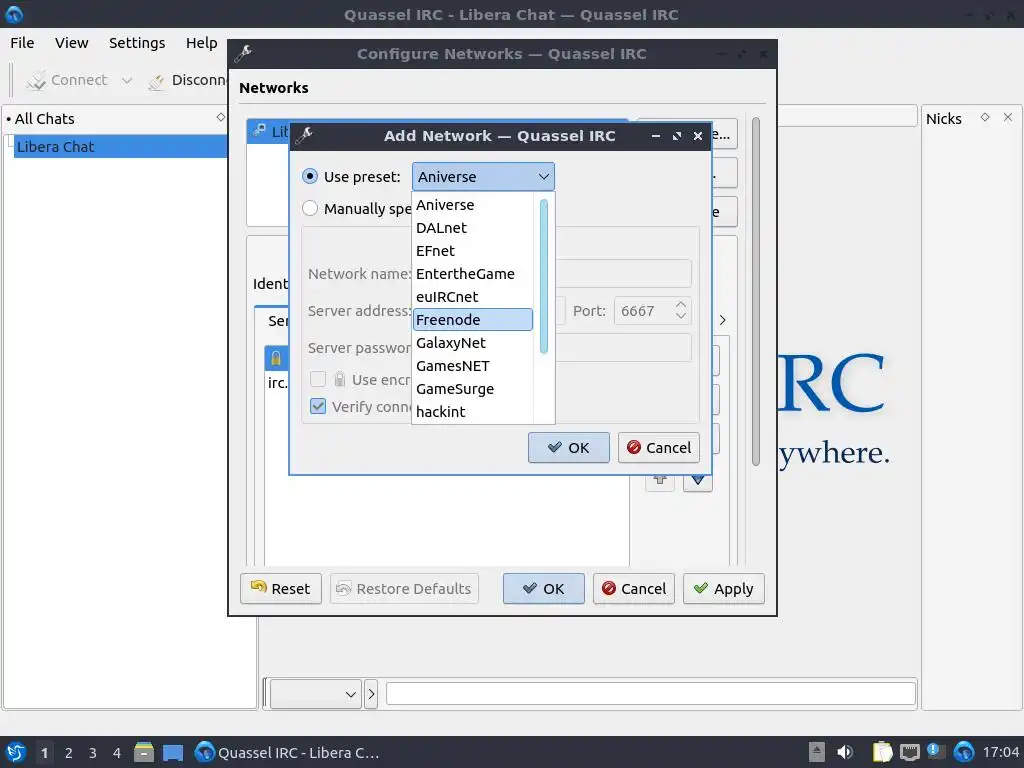Choose hackint in the preset list
Viewport: 1024px width, 768px height.
tap(473, 412)
